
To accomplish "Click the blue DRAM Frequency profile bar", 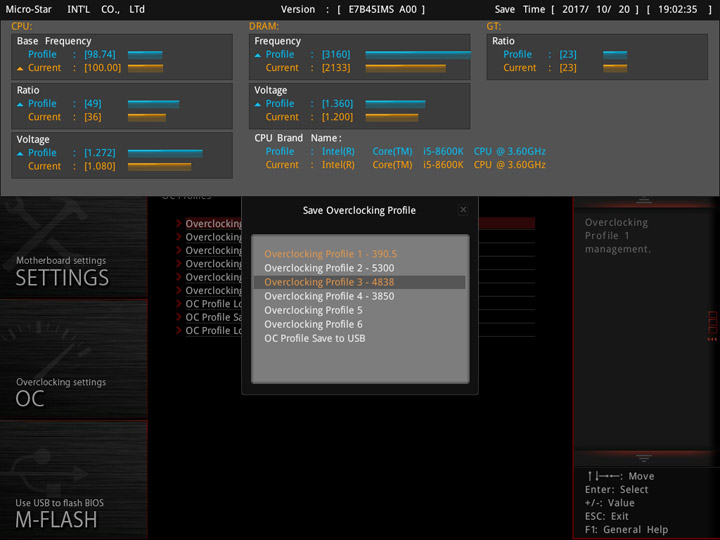I will pyautogui.click(x=418, y=55).
